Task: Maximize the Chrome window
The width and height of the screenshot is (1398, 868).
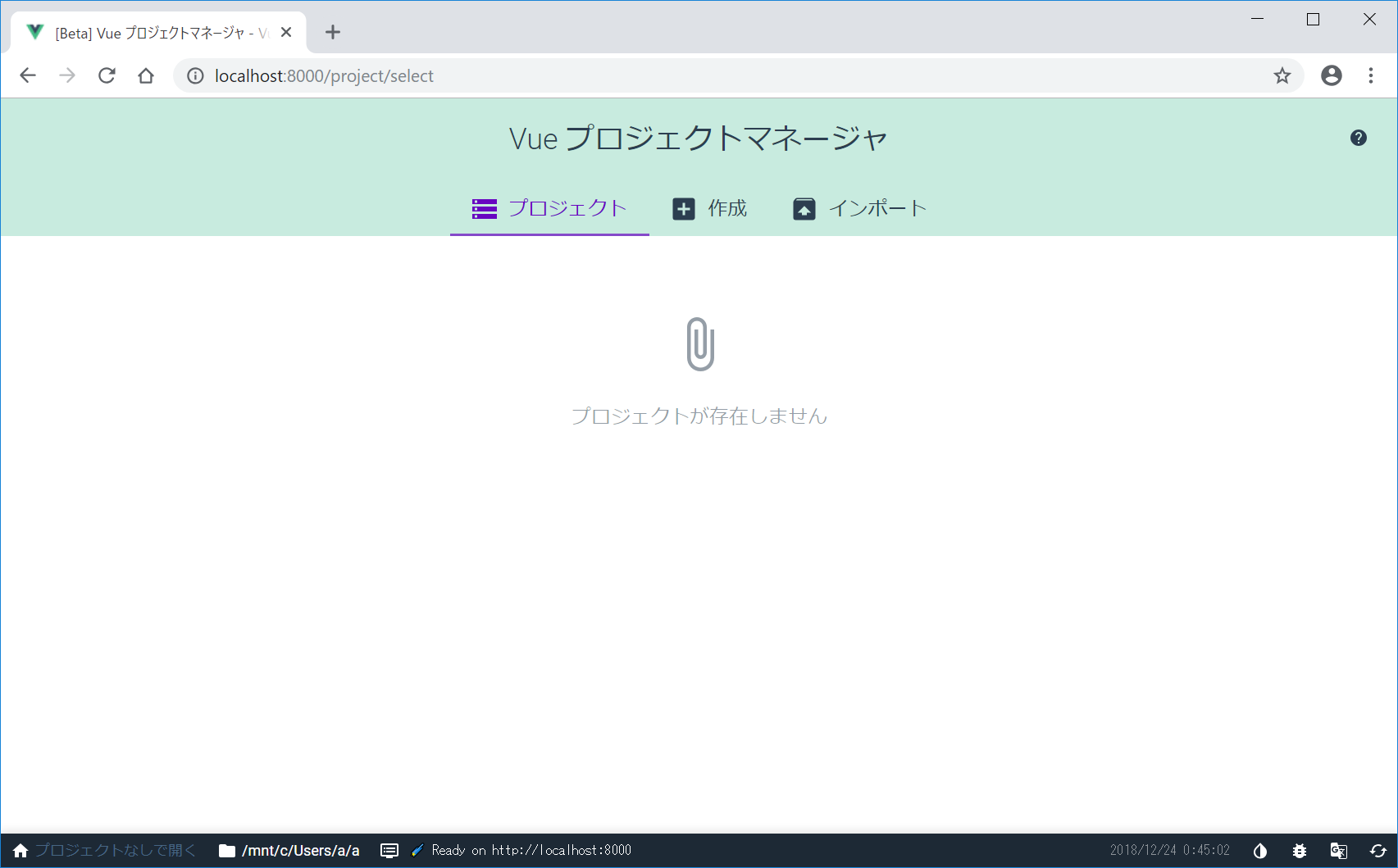Action: coord(1313,19)
